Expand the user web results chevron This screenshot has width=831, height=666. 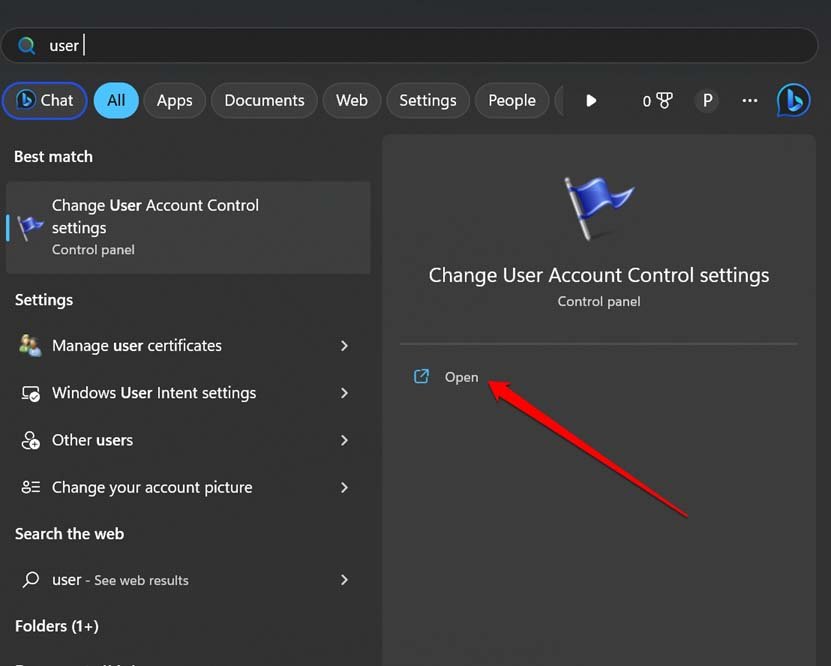[344, 580]
